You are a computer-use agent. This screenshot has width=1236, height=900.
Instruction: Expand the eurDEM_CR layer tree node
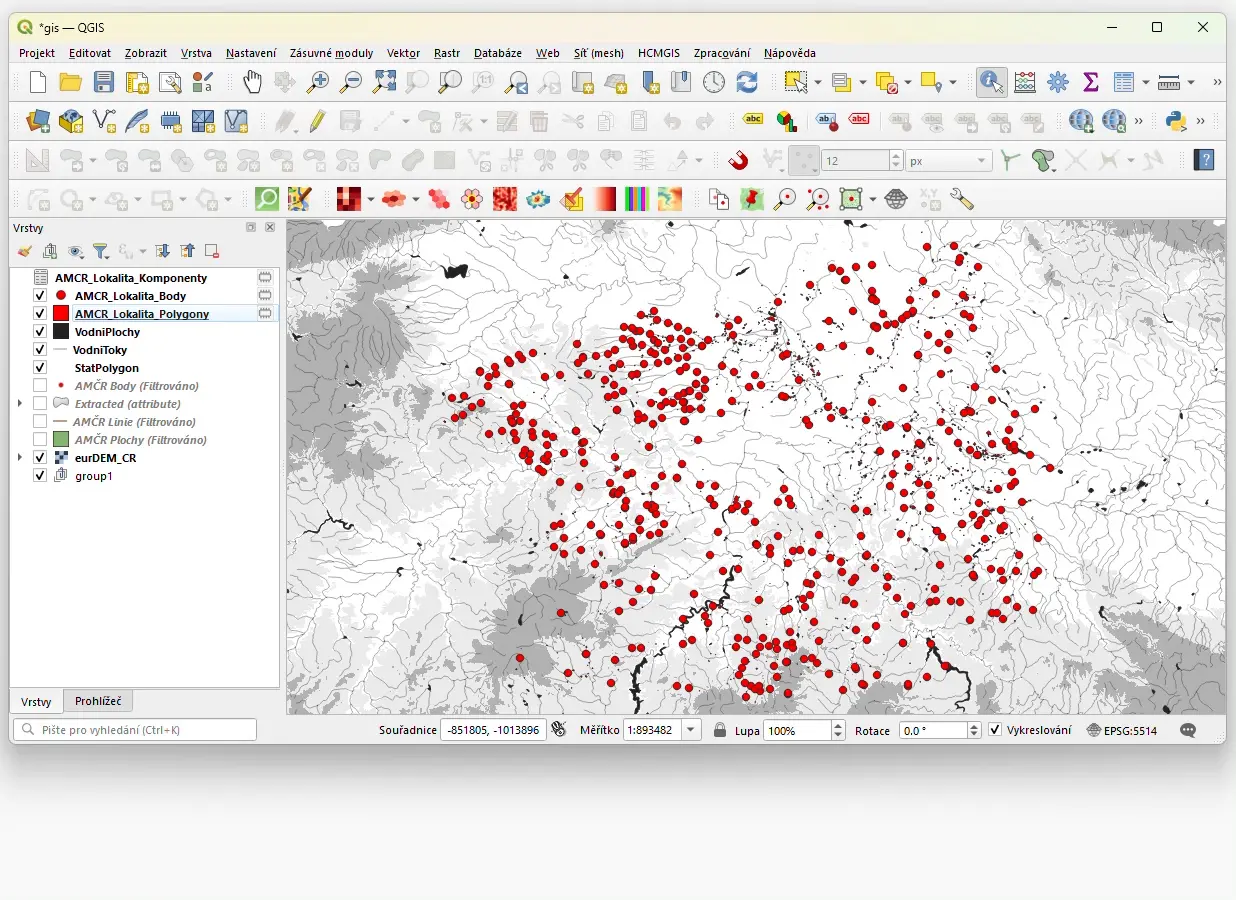pos(20,458)
